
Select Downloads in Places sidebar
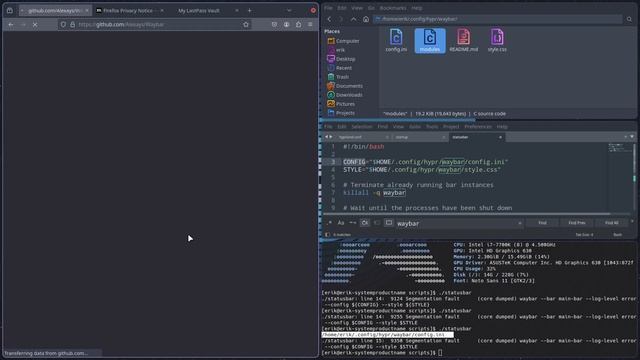345,95
